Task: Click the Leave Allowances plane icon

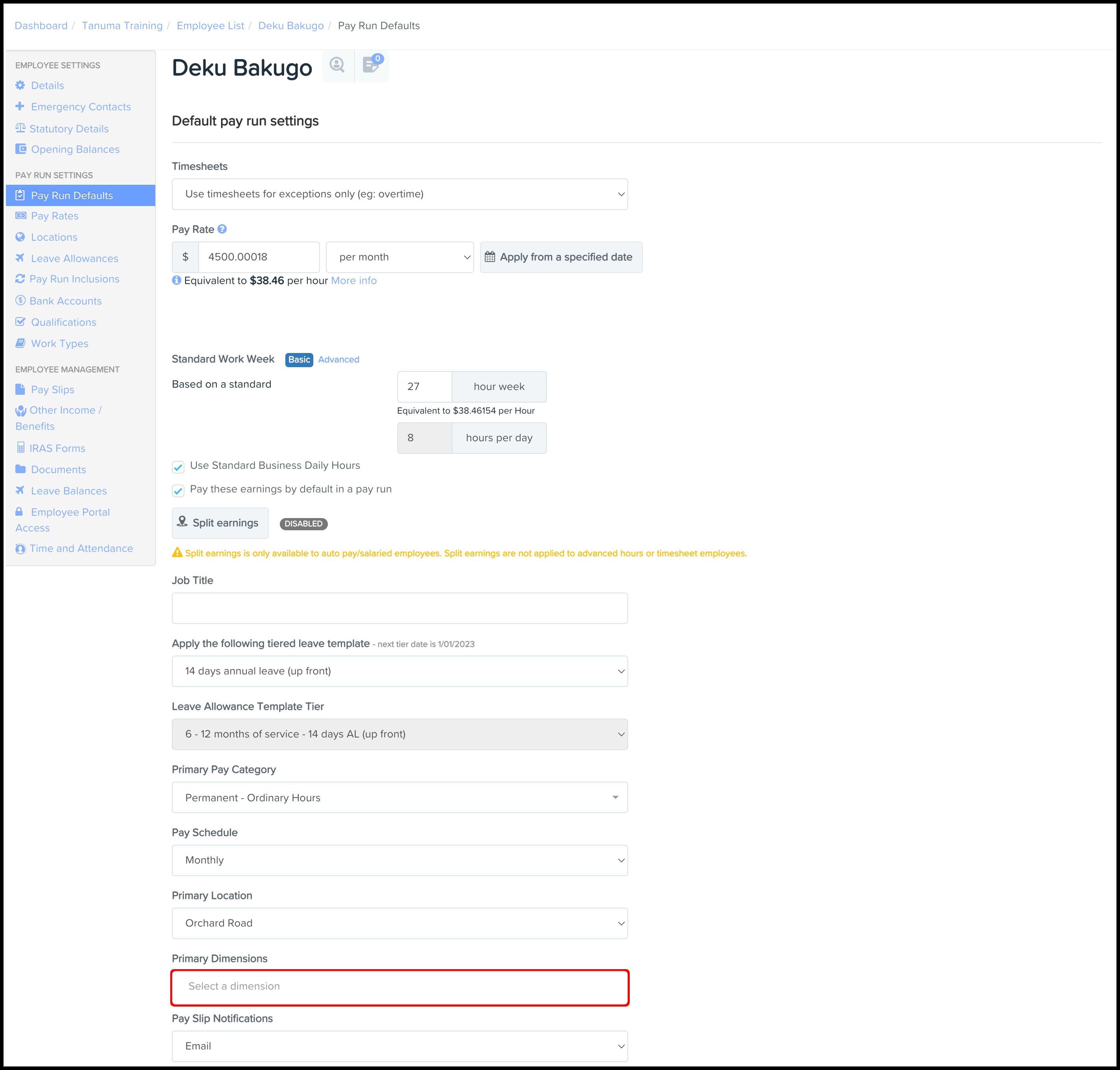Action: 20,258
